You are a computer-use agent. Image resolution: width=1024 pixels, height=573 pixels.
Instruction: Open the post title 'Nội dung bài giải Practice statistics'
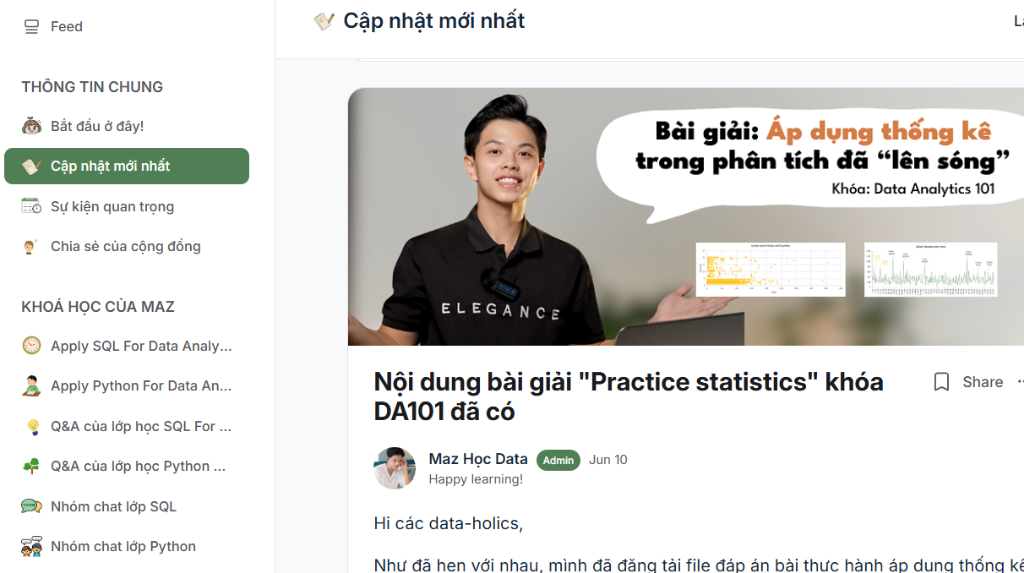[628, 397]
